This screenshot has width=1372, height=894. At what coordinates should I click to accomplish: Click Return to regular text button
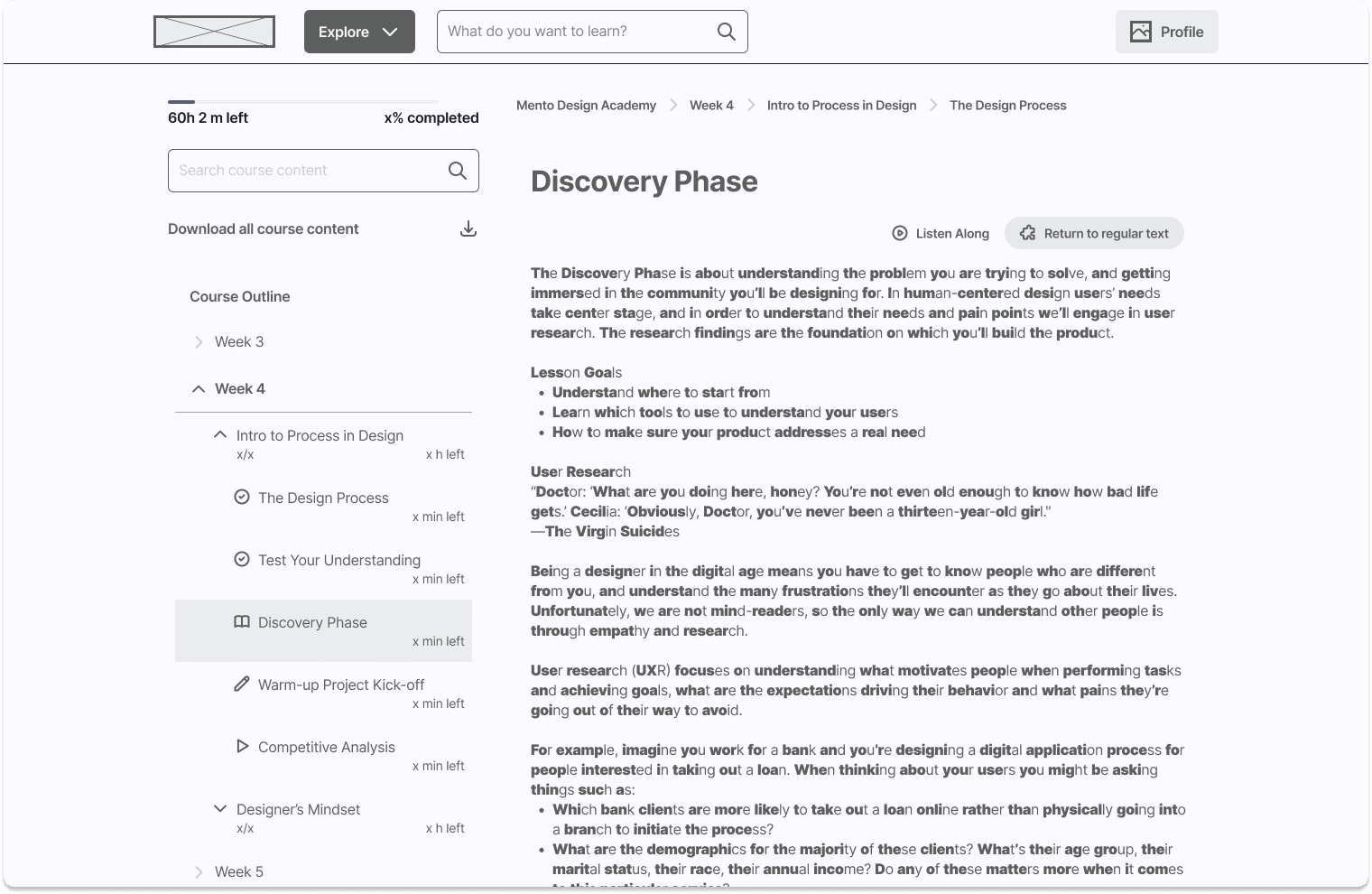[1094, 233]
